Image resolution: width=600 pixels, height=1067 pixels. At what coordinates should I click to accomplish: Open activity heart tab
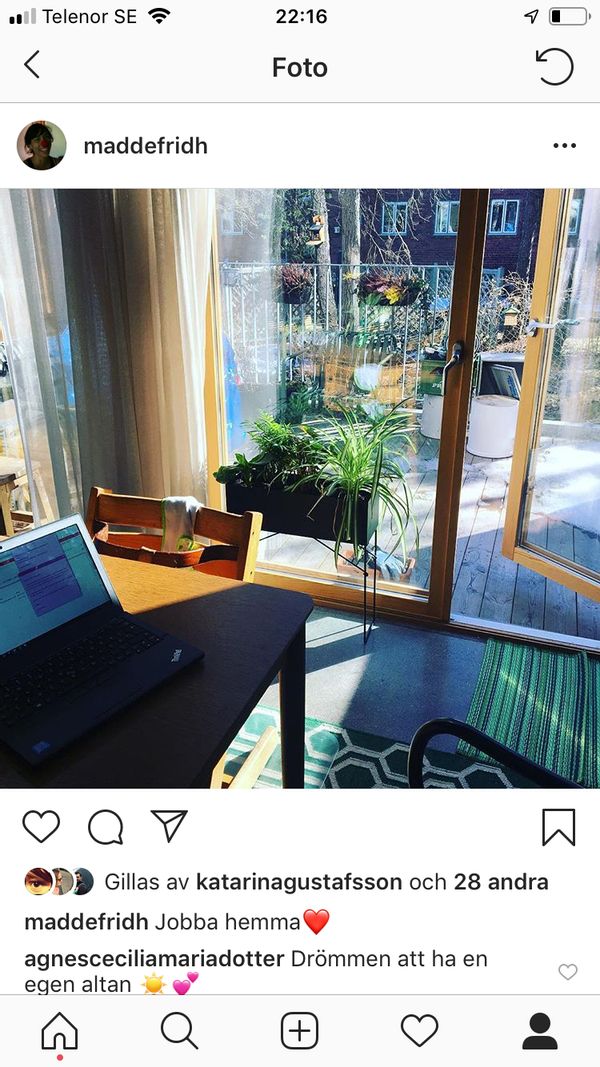point(419,1031)
